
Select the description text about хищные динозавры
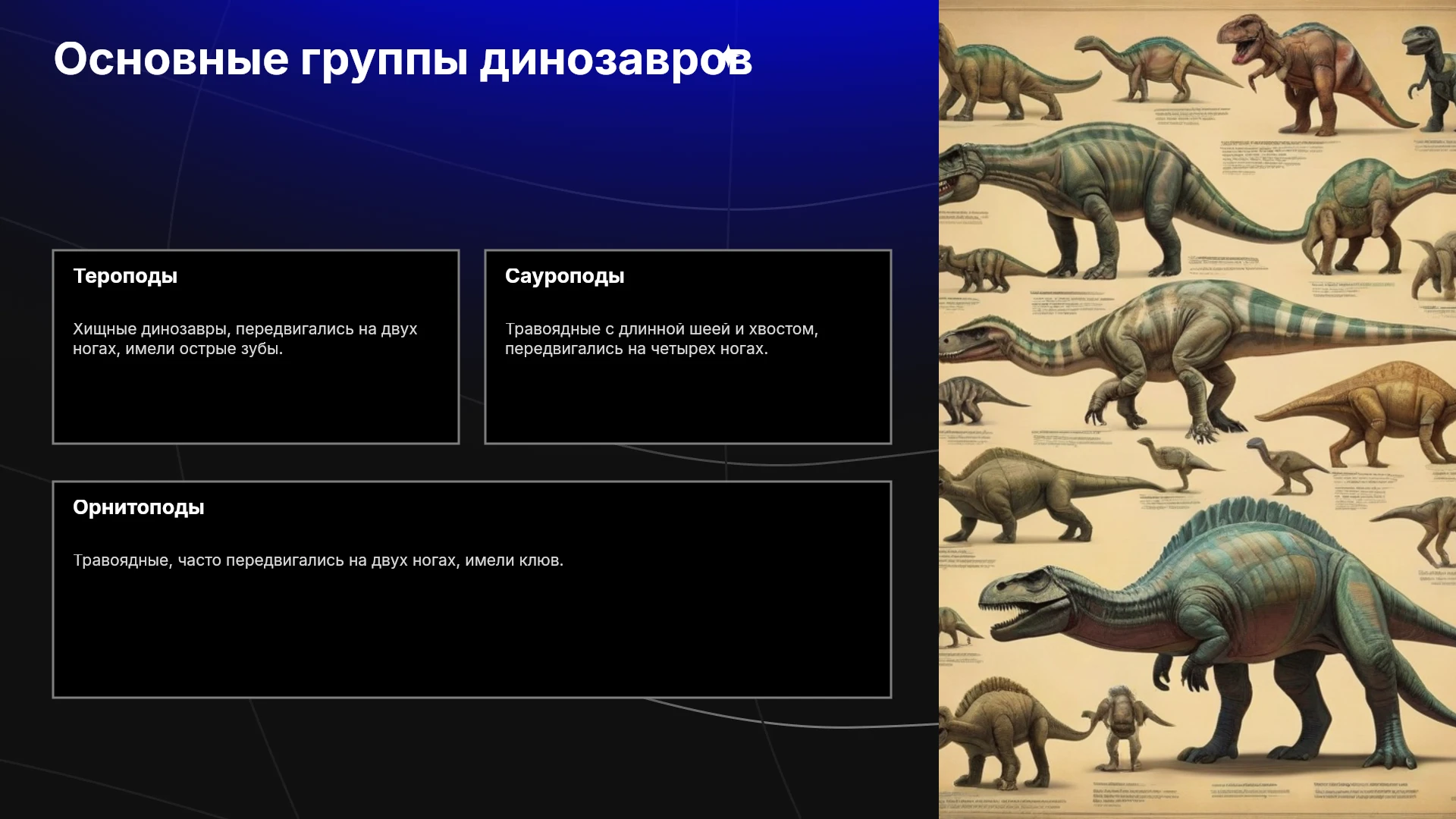(x=245, y=339)
